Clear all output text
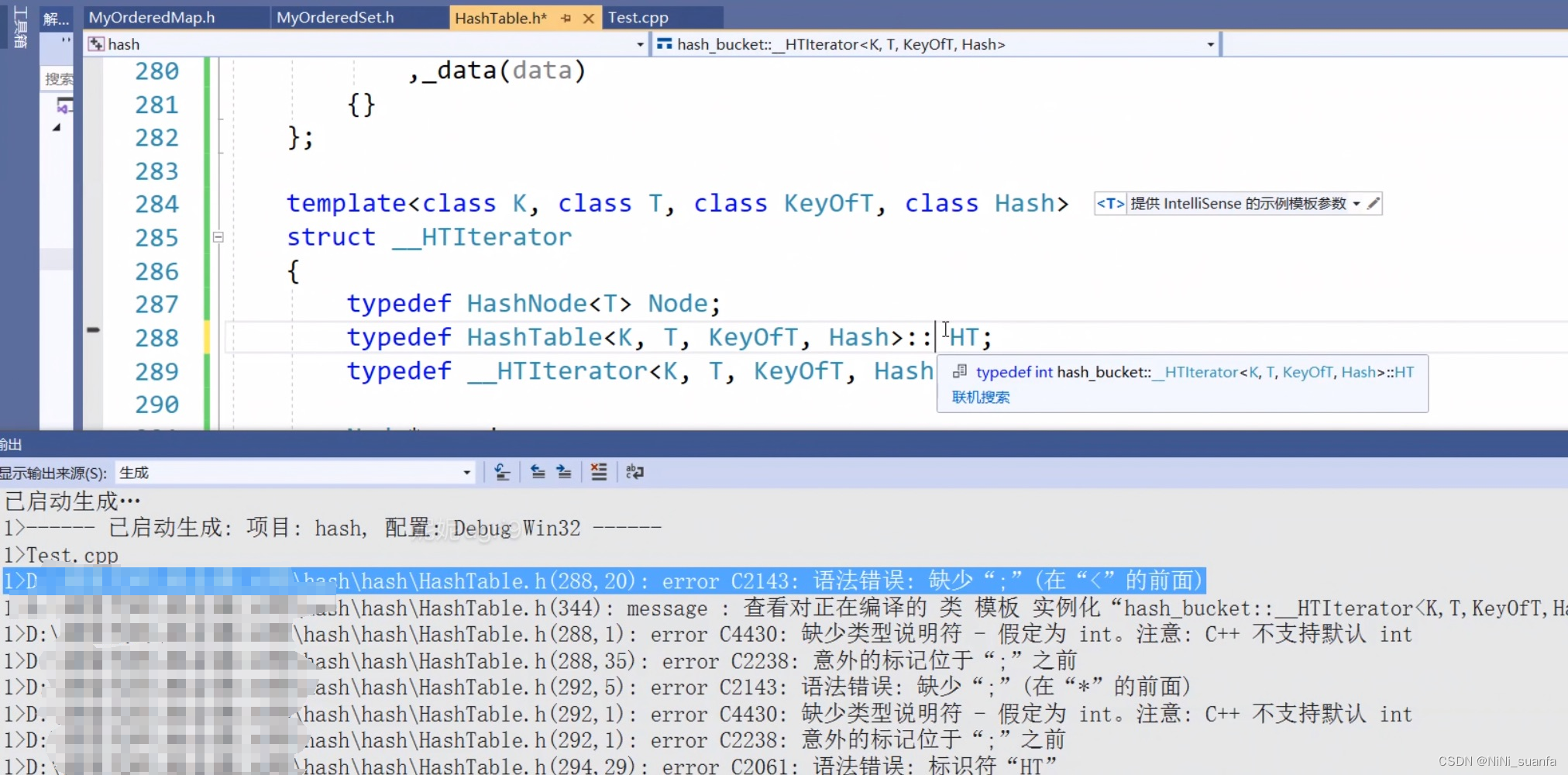The height and width of the screenshot is (775, 1568). pyautogui.click(x=599, y=472)
